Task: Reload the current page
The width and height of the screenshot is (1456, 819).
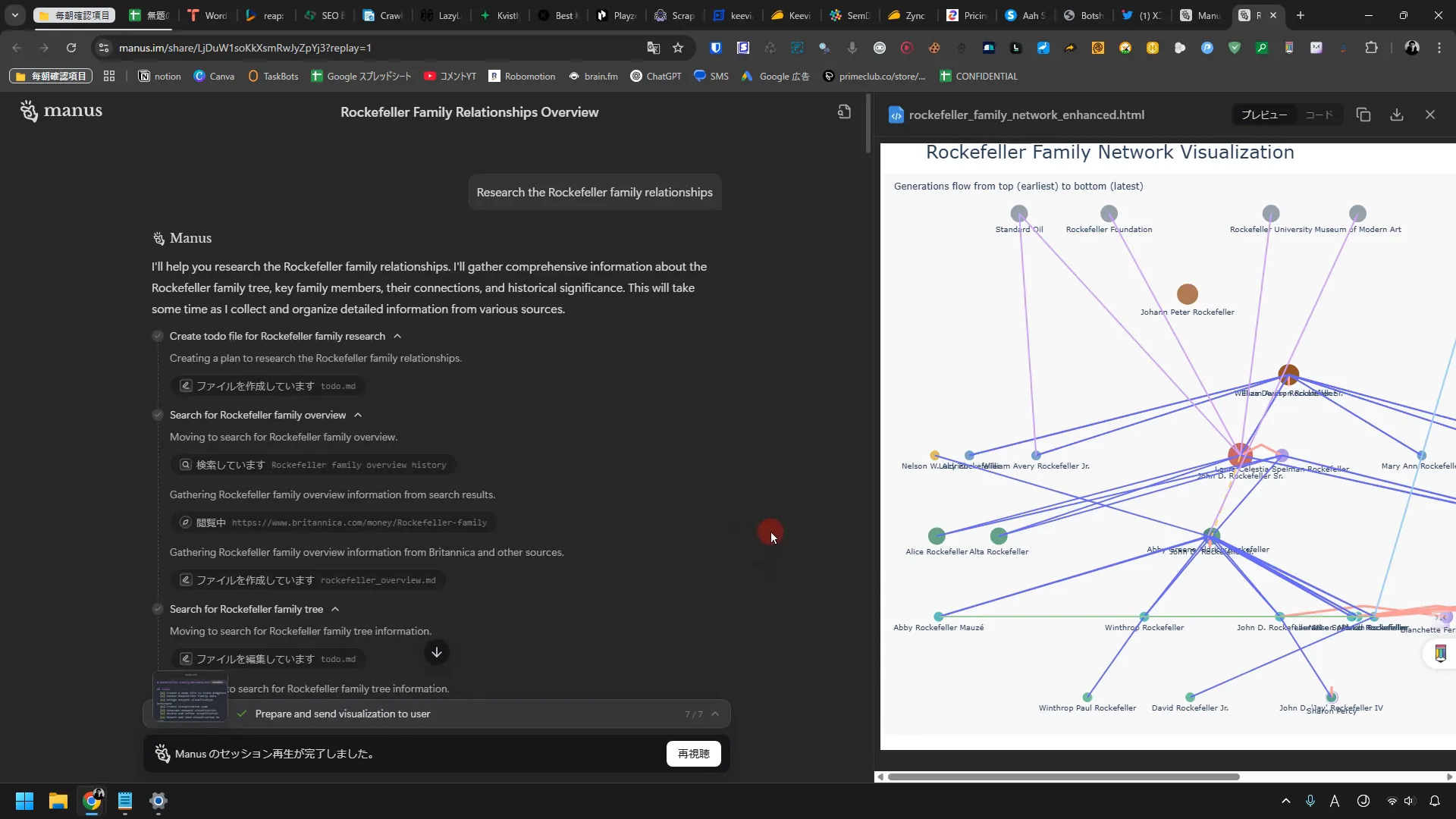Action: pyautogui.click(x=71, y=48)
